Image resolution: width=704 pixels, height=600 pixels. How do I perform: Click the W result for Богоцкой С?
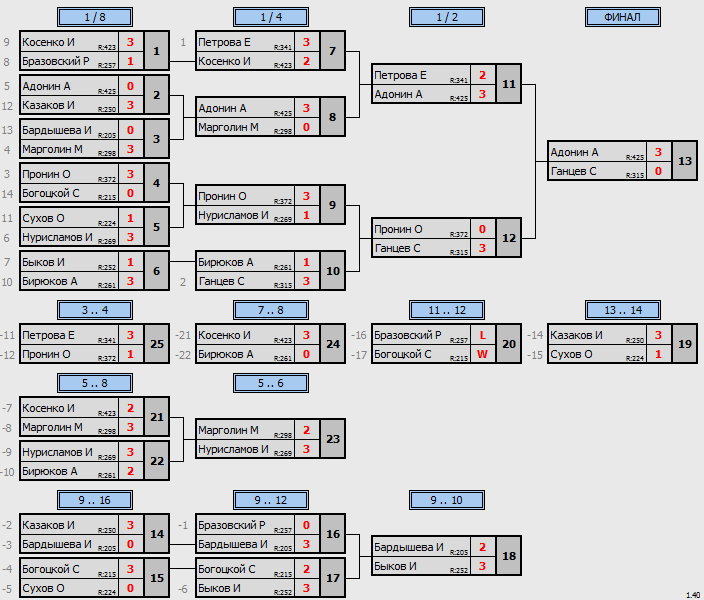click(483, 354)
